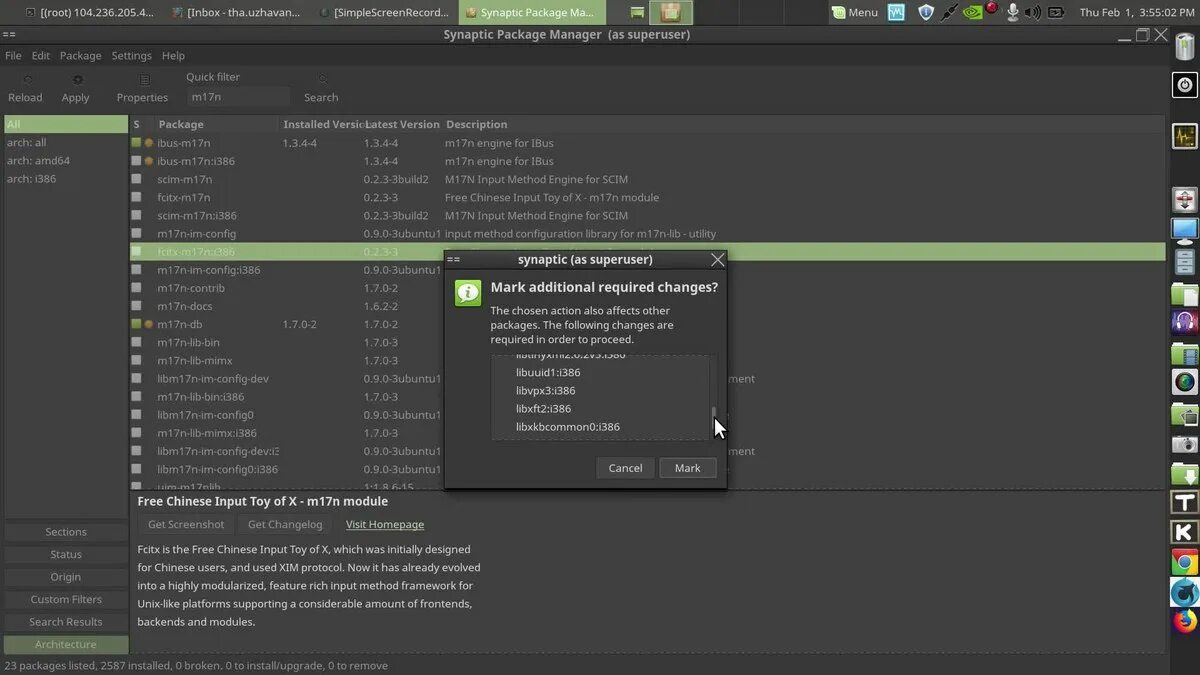
Task: Toggle status box for scim-m17n
Action: tap(136, 179)
